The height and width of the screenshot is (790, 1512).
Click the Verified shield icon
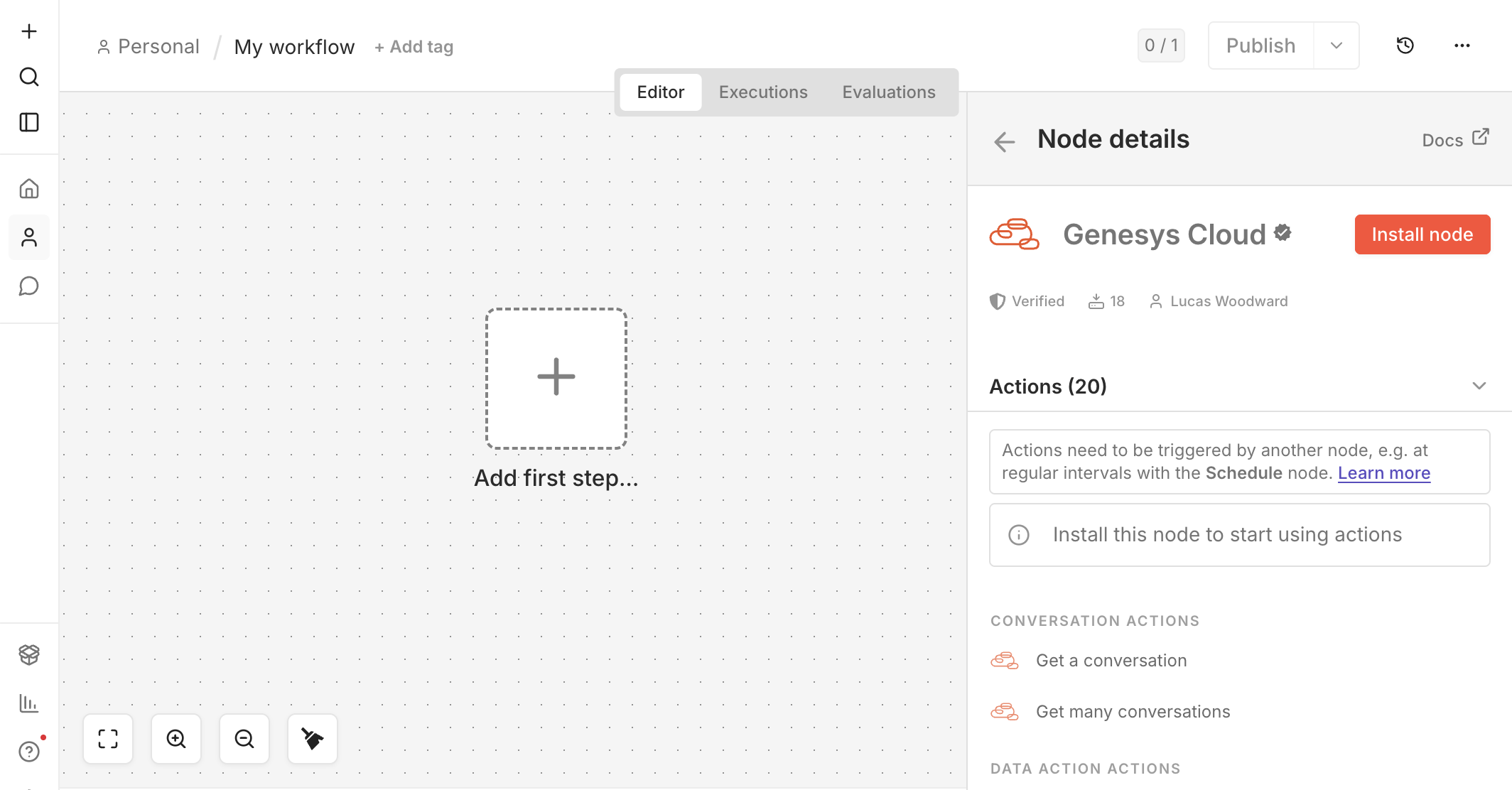coord(998,301)
